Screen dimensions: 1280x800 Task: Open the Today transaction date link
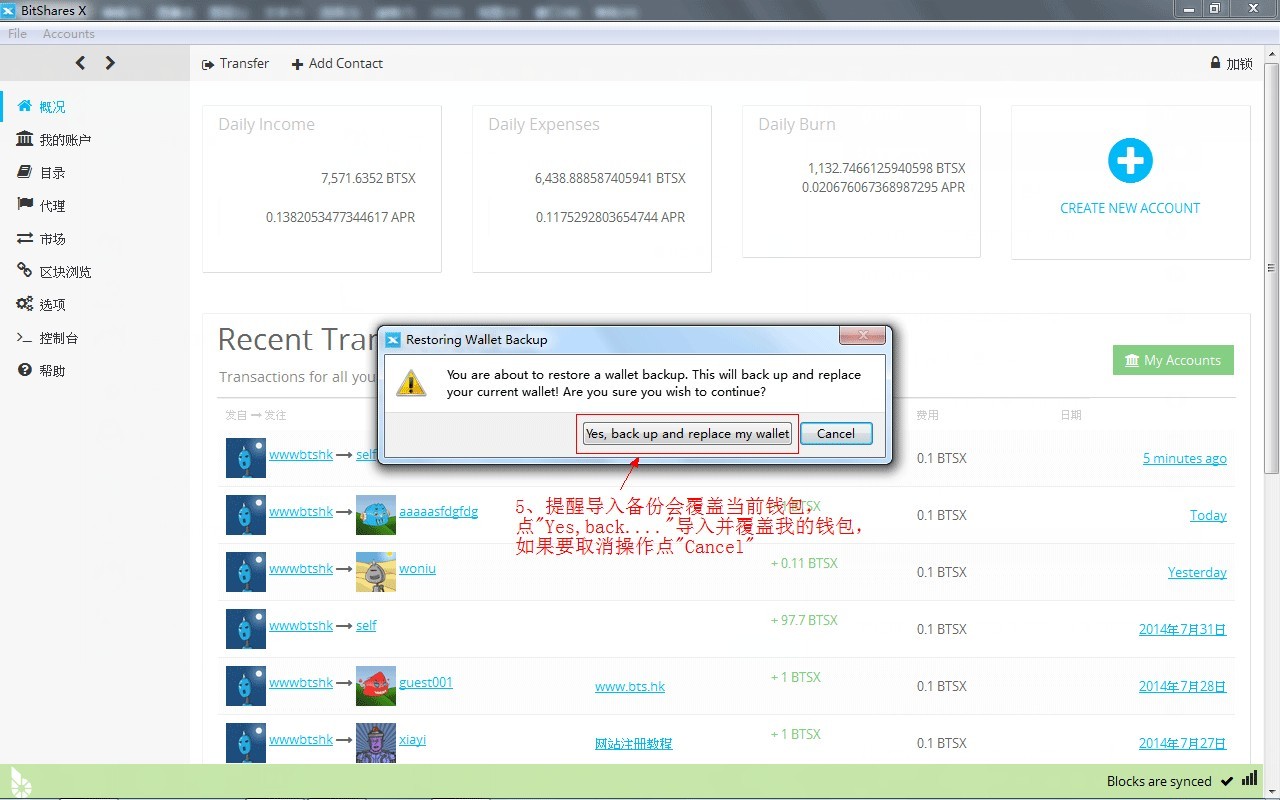pos(1208,515)
